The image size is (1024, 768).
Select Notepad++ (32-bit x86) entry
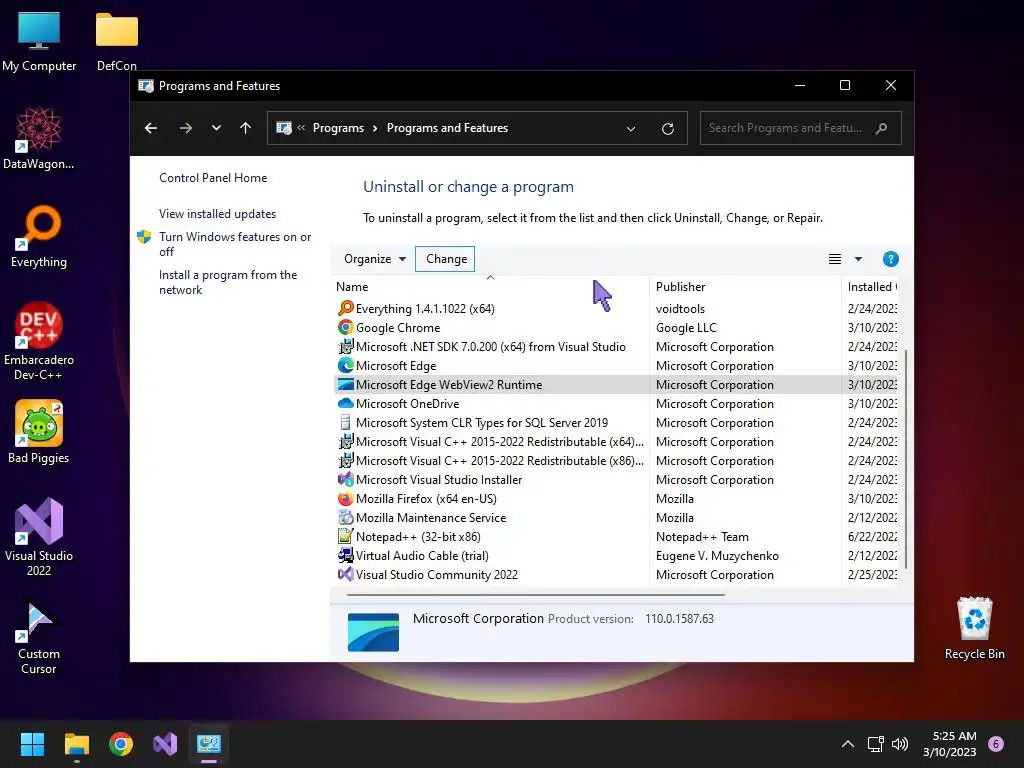[x=616, y=536]
